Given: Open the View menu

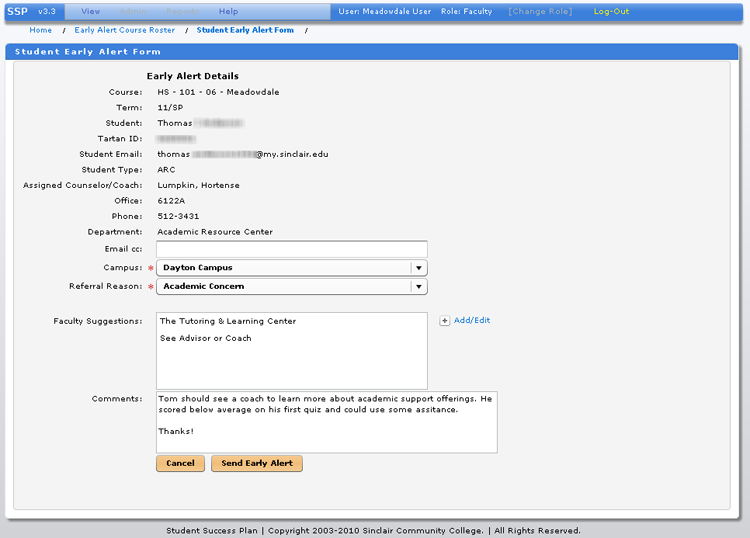Looking at the screenshot, I should (90, 11).
